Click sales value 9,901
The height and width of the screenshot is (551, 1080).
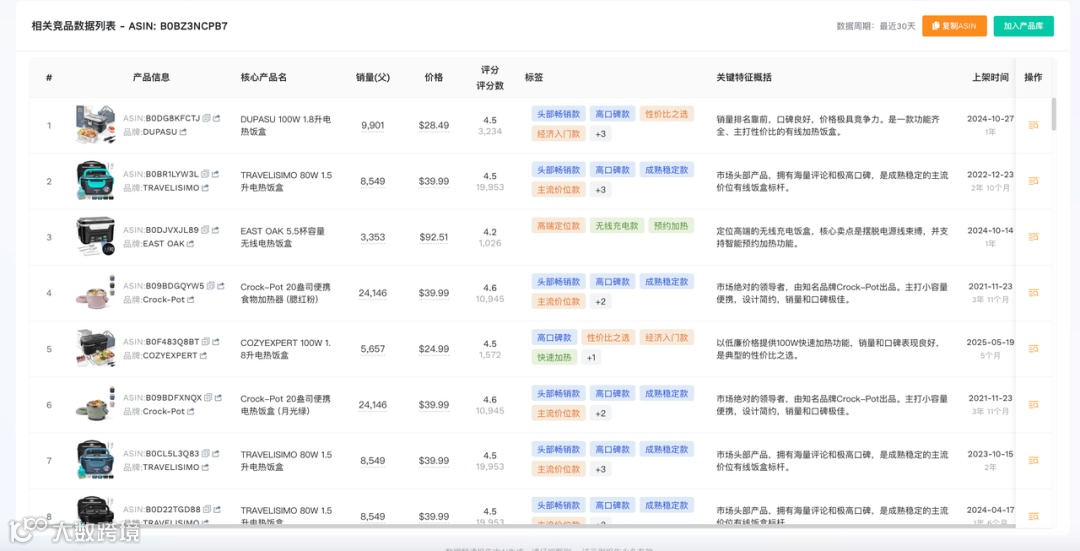click(x=373, y=125)
